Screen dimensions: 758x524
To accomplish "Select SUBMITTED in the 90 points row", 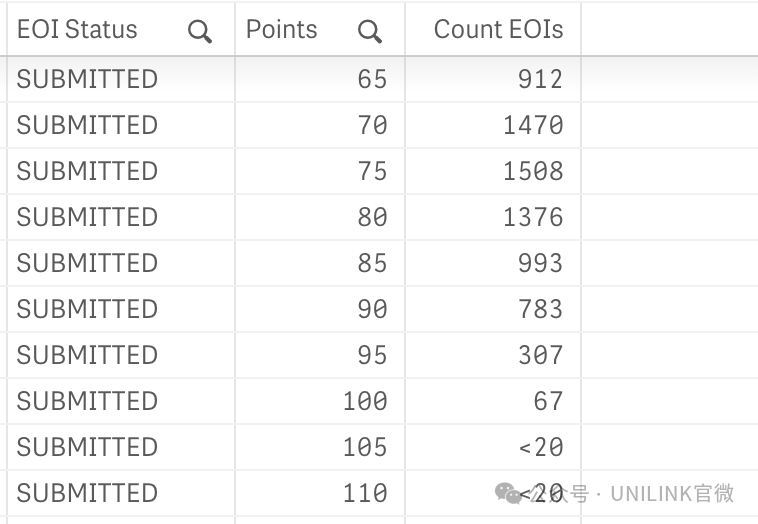I will [87, 308].
